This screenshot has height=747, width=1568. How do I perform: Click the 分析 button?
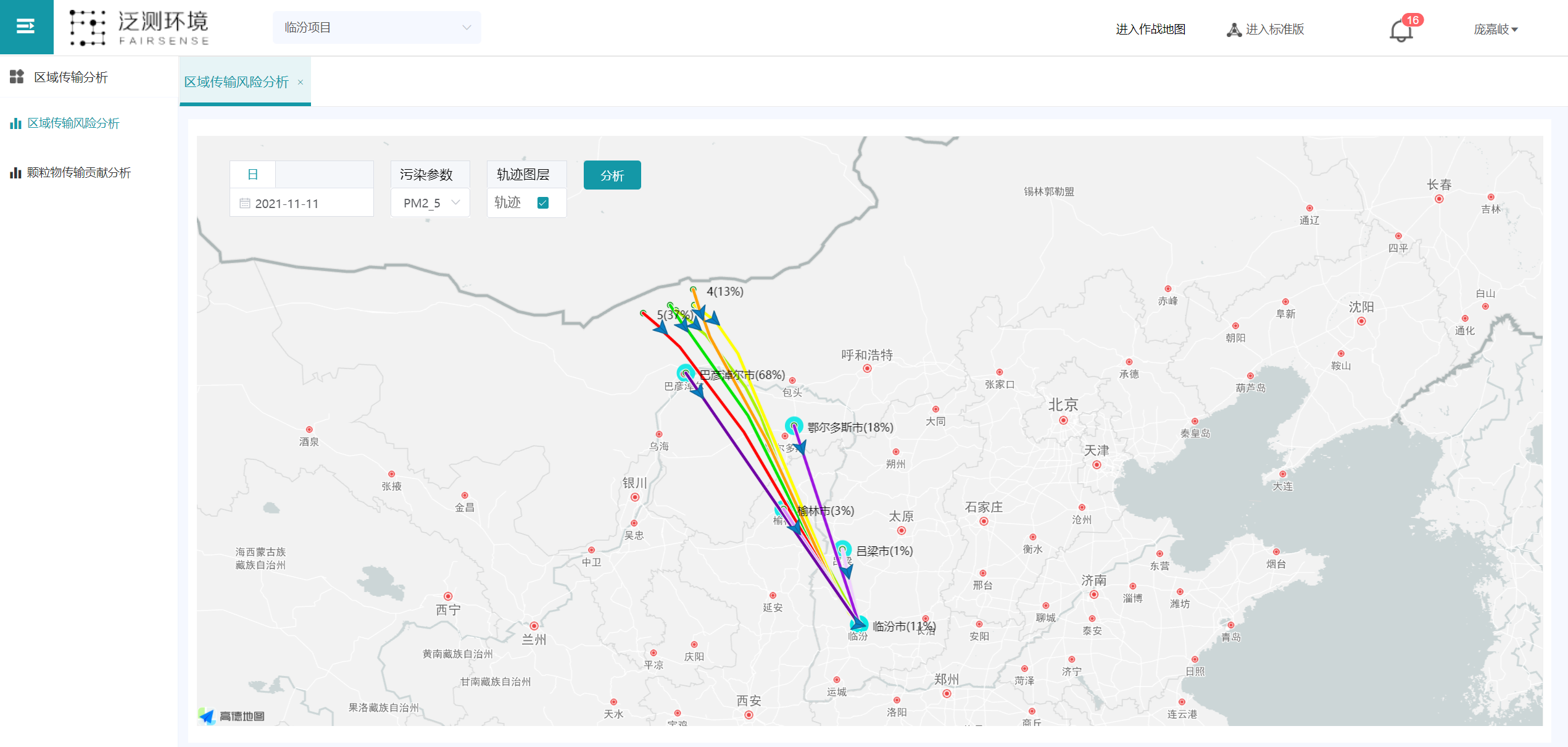[612, 175]
